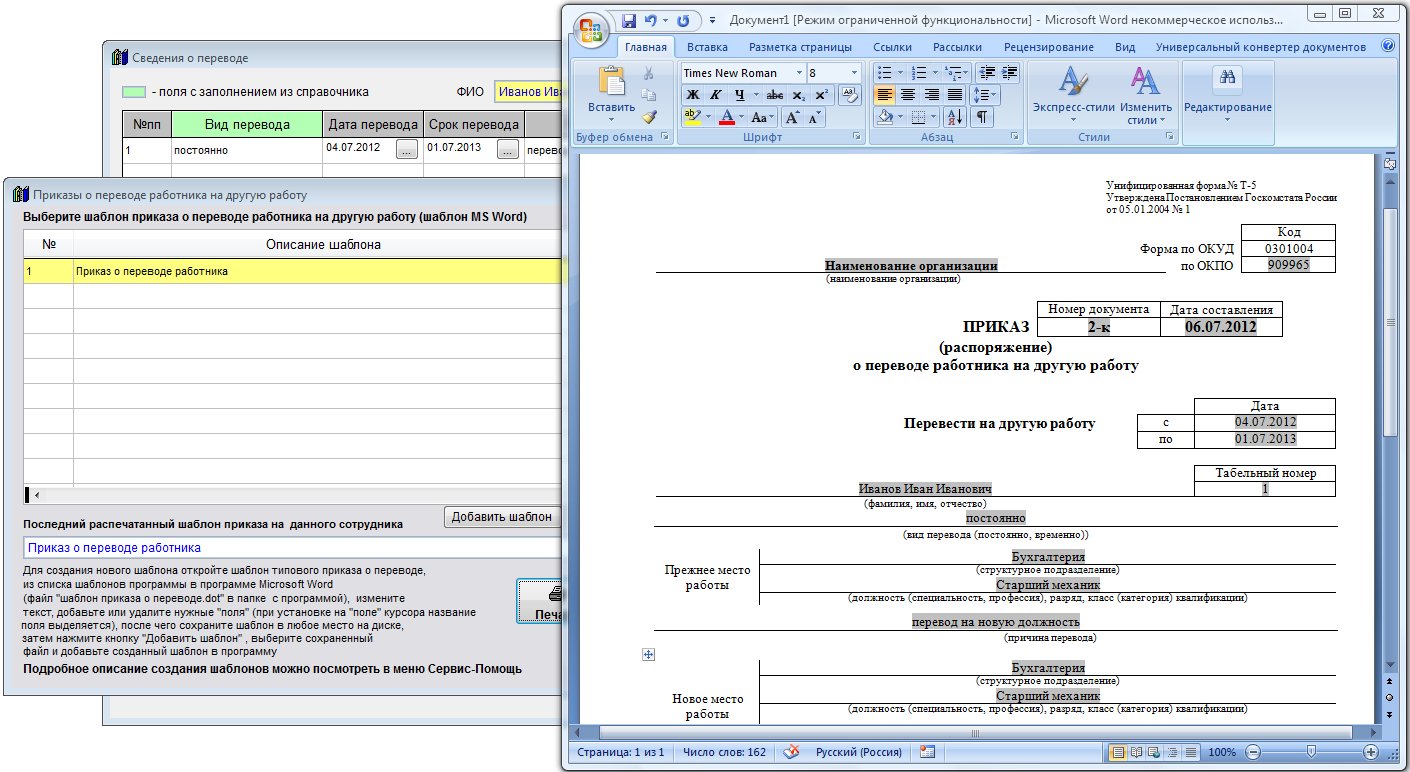The height and width of the screenshot is (772, 1410).
Task: Open Word Help via the question mark icon
Action: point(1388,46)
